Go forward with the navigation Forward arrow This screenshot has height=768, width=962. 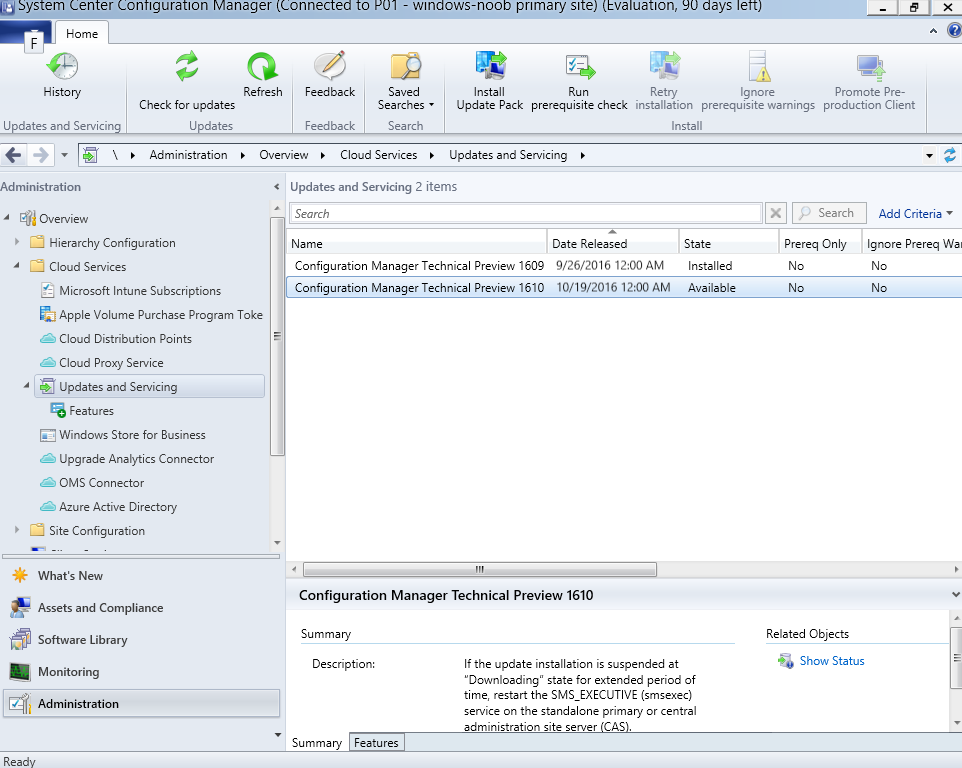(40, 155)
